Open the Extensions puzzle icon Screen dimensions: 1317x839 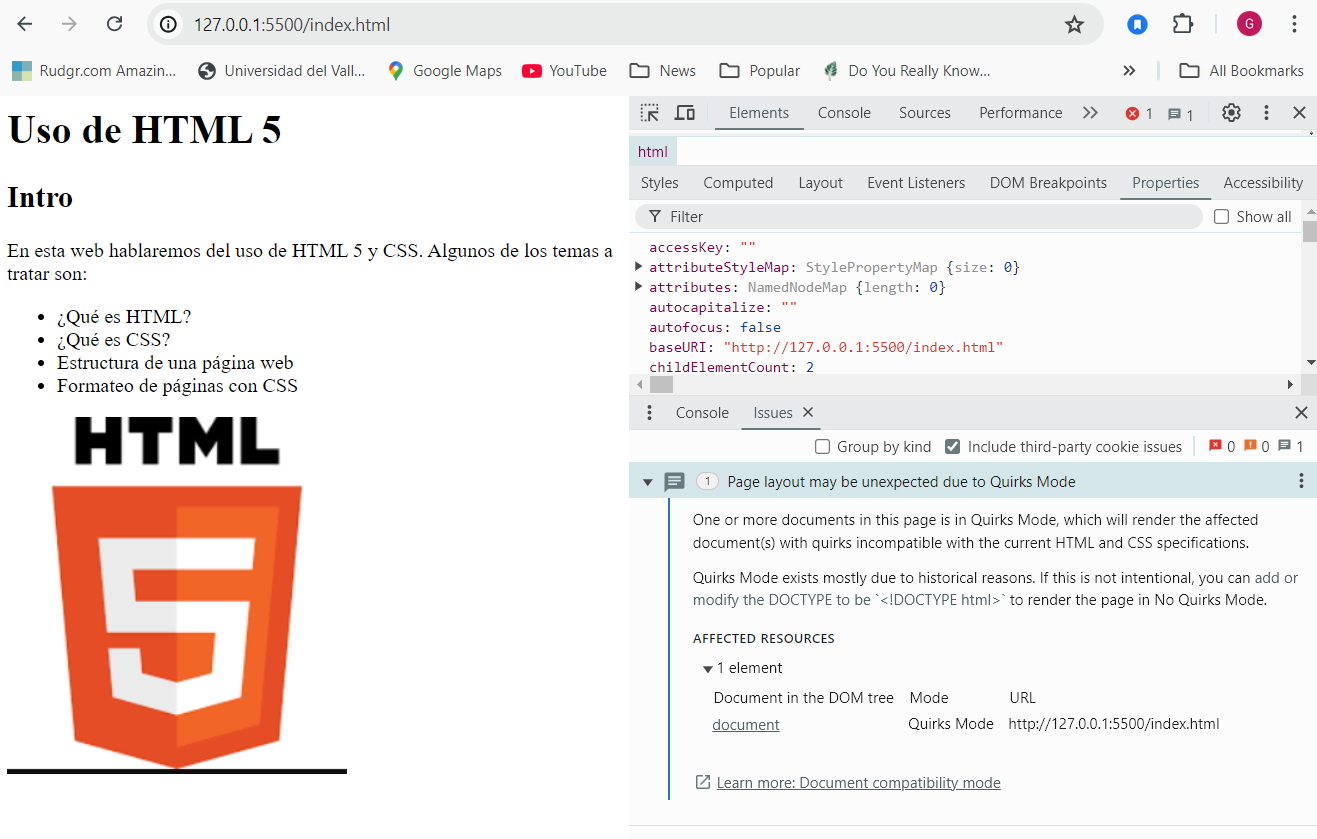[x=1183, y=24]
